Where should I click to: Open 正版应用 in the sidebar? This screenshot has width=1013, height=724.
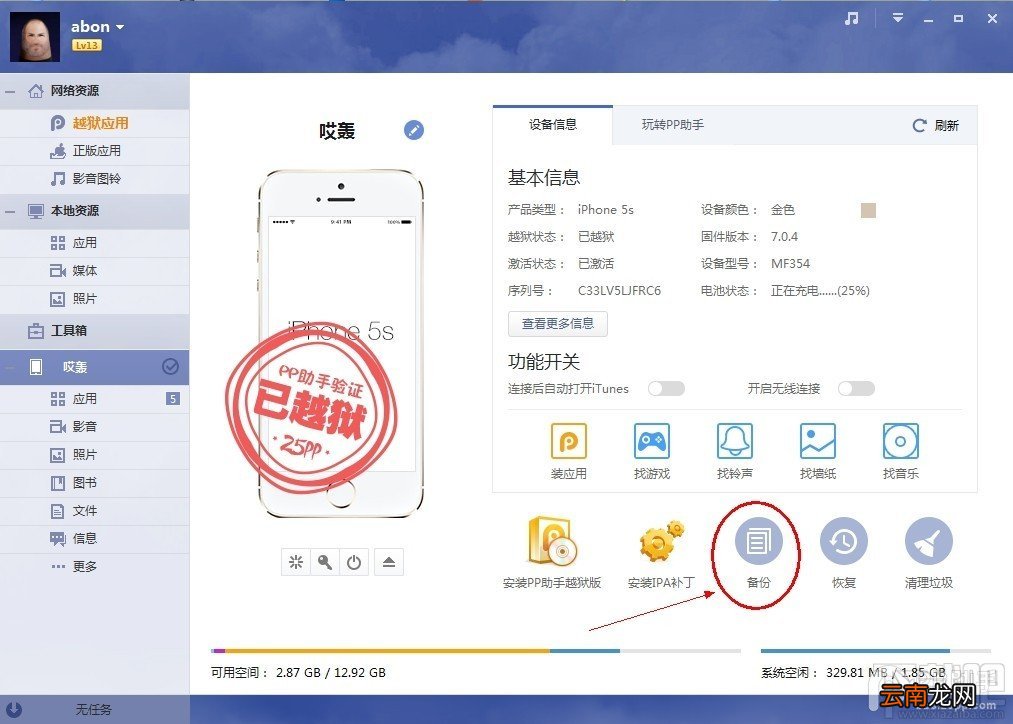point(94,150)
